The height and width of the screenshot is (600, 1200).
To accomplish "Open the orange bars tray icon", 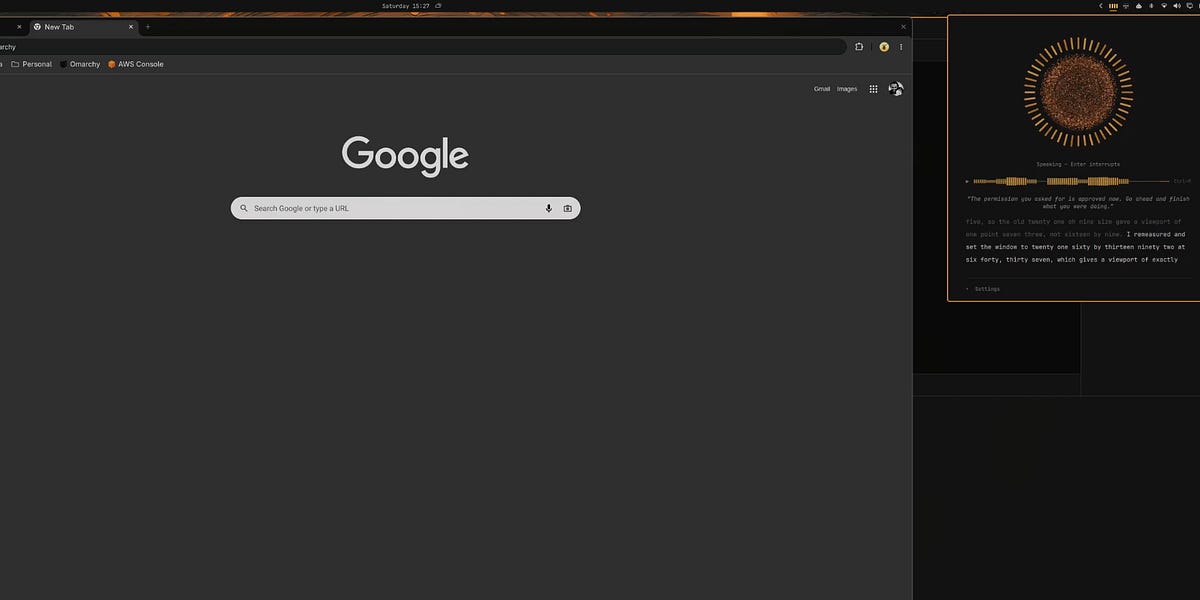I will pyautogui.click(x=1113, y=6).
